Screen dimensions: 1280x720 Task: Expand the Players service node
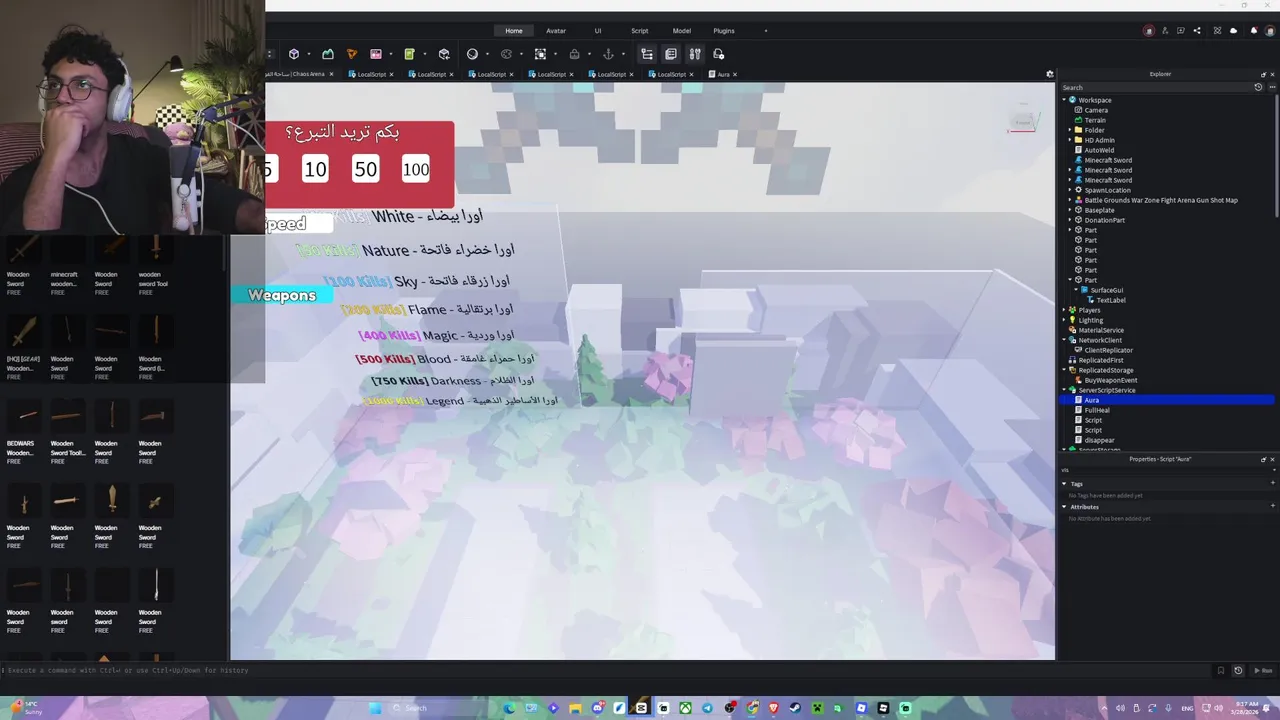coord(1064,310)
